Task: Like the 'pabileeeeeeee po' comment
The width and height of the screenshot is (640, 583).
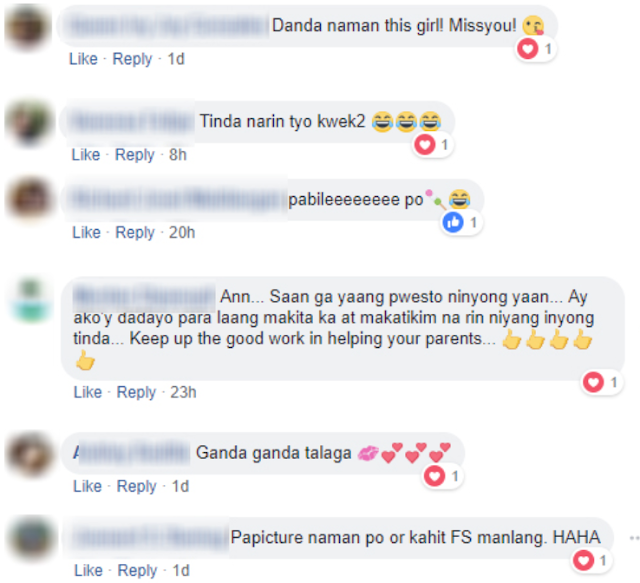Action: click(x=87, y=232)
